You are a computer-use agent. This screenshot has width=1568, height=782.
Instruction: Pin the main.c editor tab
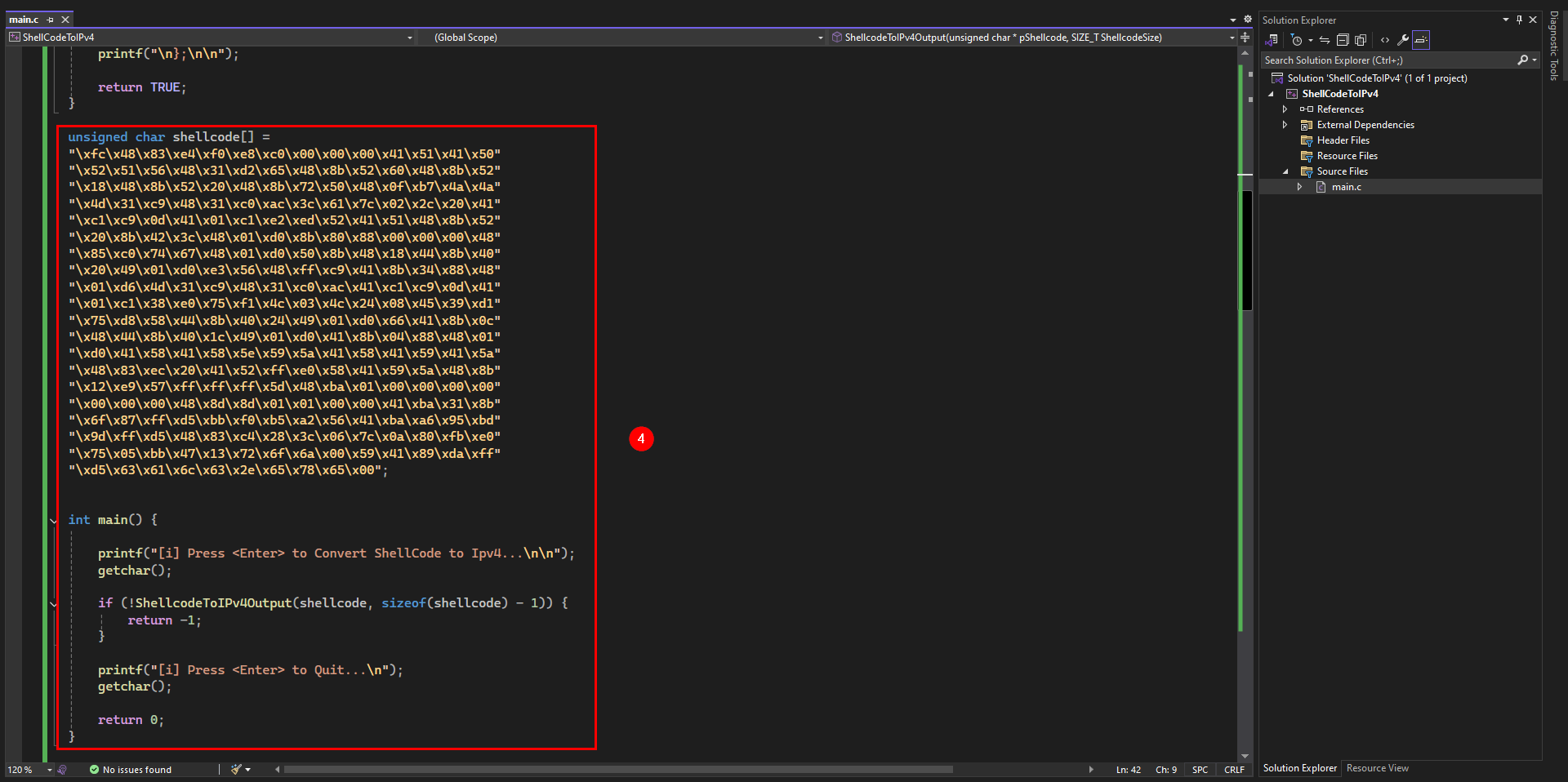(51, 20)
